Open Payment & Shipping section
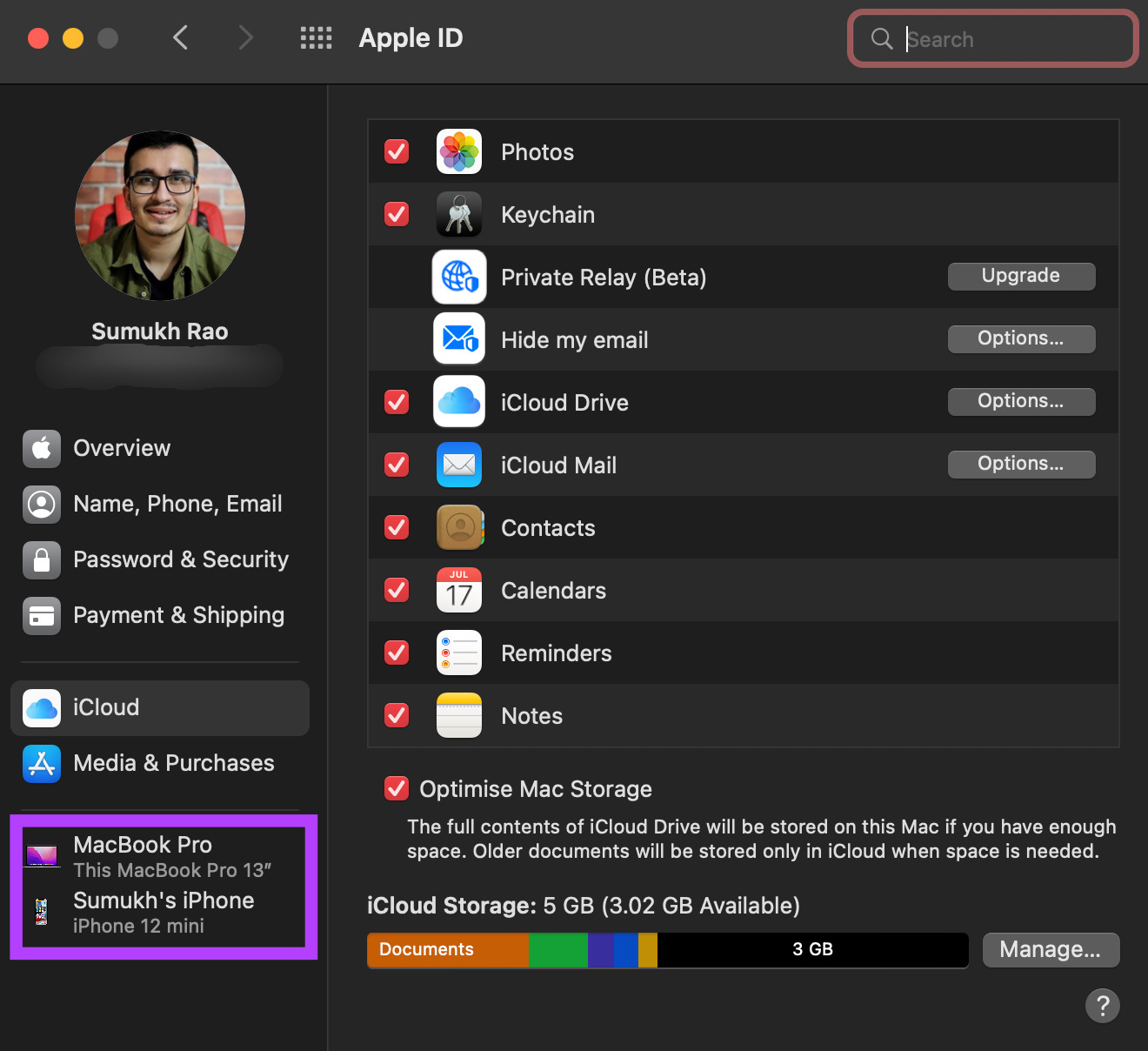Image resolution: width=1148 pixels, height=1051 pixels. tap(160, 615)
